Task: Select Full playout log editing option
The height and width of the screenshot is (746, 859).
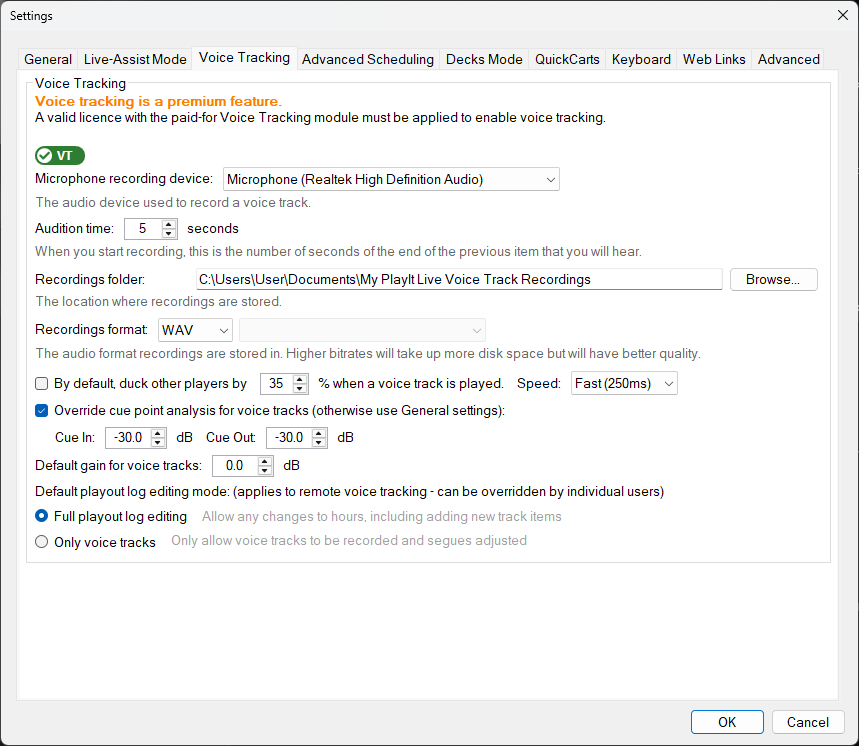Action: pyautogui.click(x=42, y=516)
